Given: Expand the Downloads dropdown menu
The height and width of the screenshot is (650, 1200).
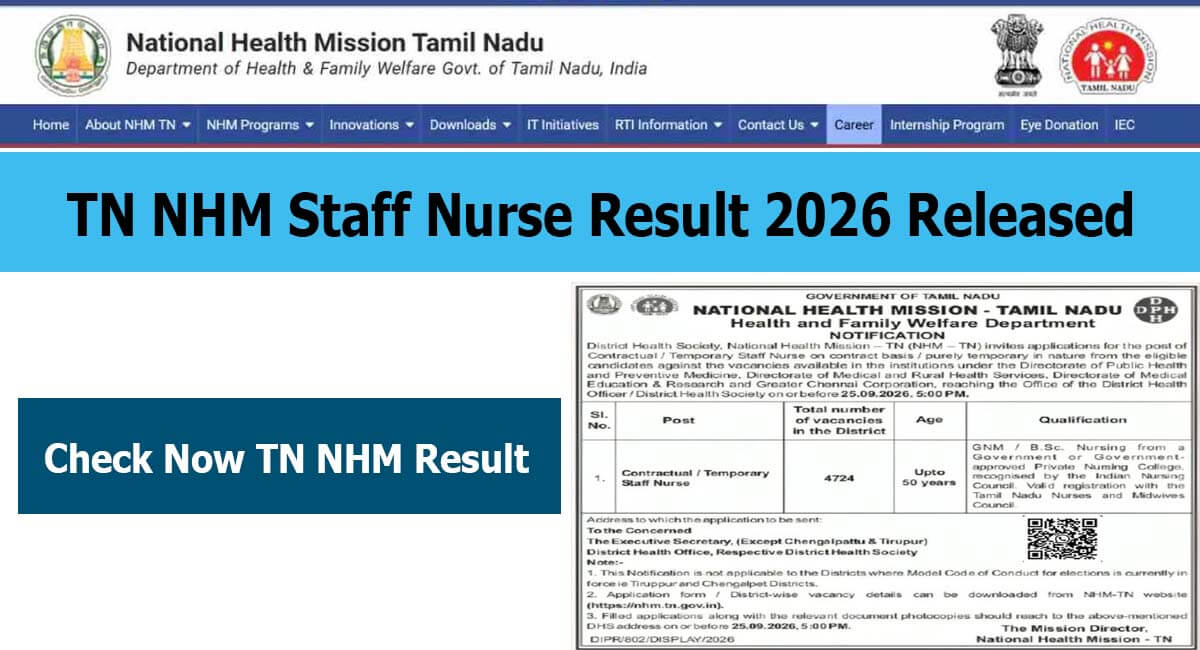Looking at the screenshot, I should point(470,125).
